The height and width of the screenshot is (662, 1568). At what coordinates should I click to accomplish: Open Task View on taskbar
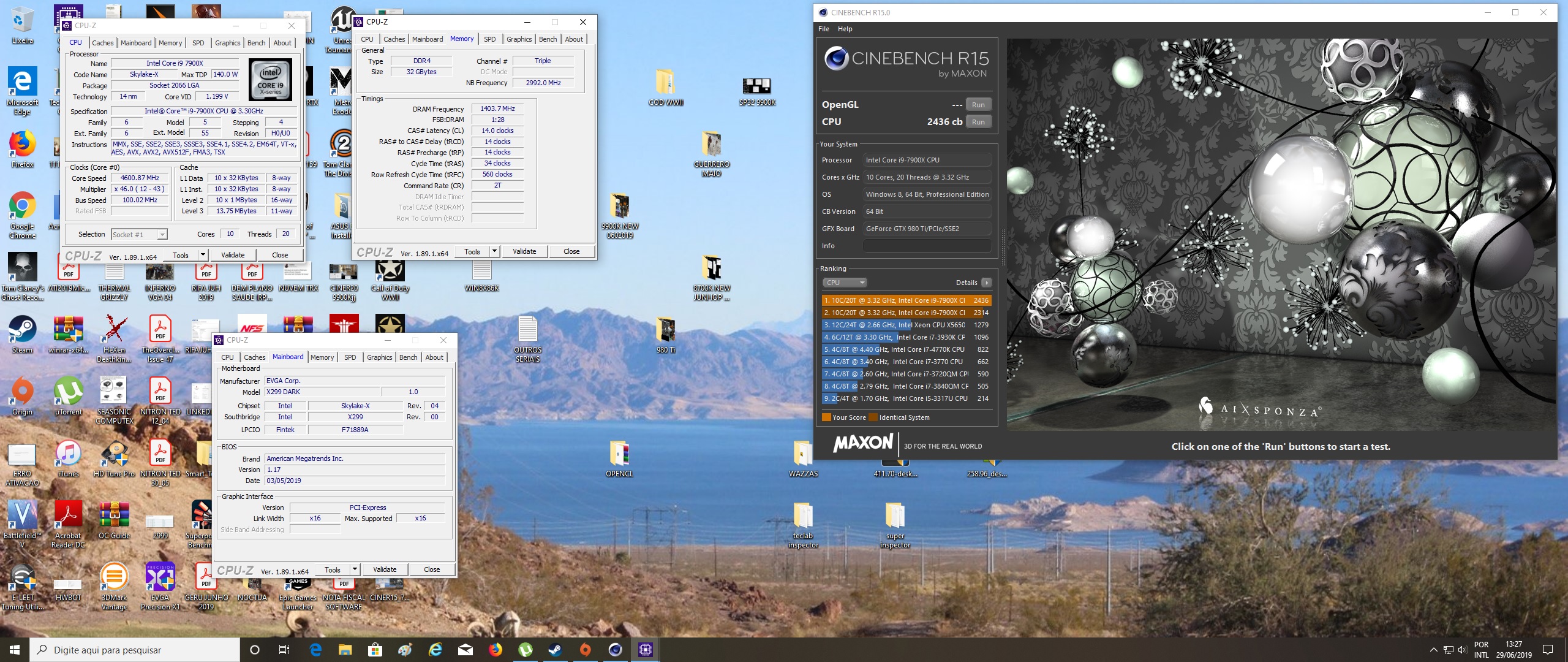284,650
